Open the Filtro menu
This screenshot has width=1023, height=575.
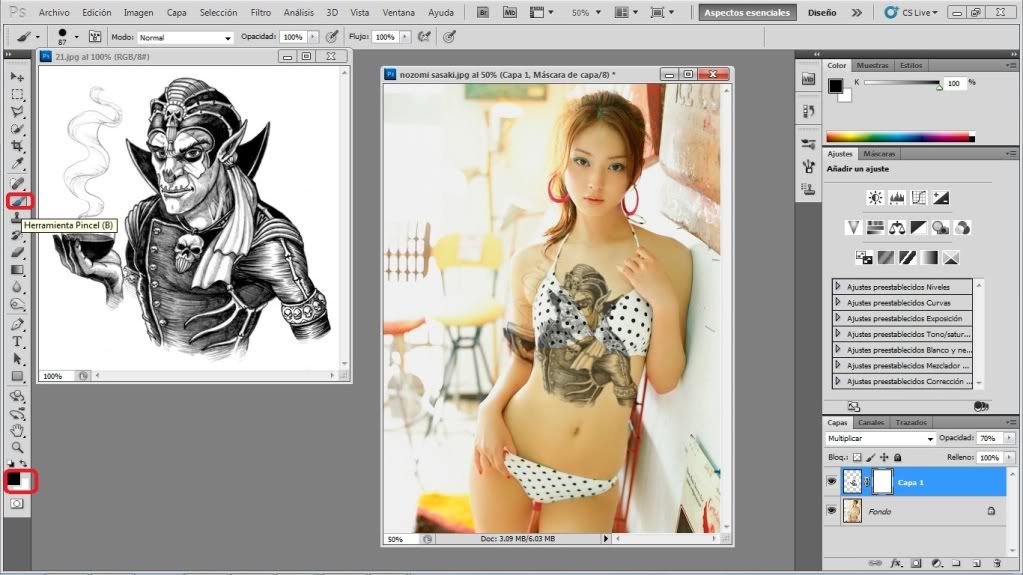coord(260,12)
